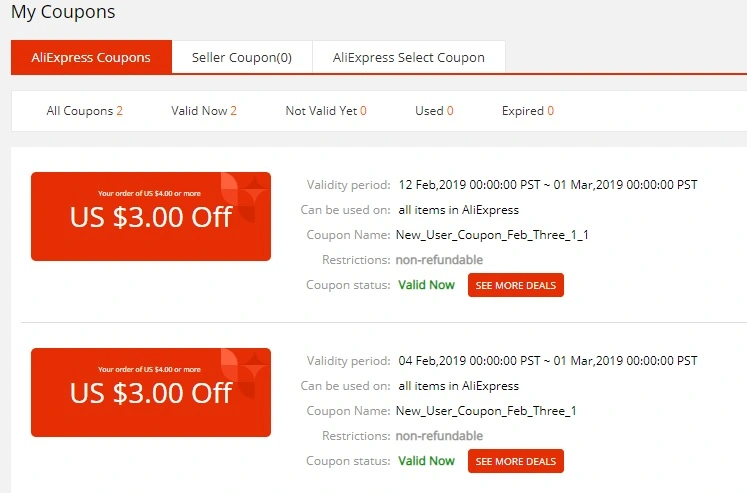Click second coupon's Valid Now status
Viewport: 747px width, 493px height.
(x=426, y=461)
